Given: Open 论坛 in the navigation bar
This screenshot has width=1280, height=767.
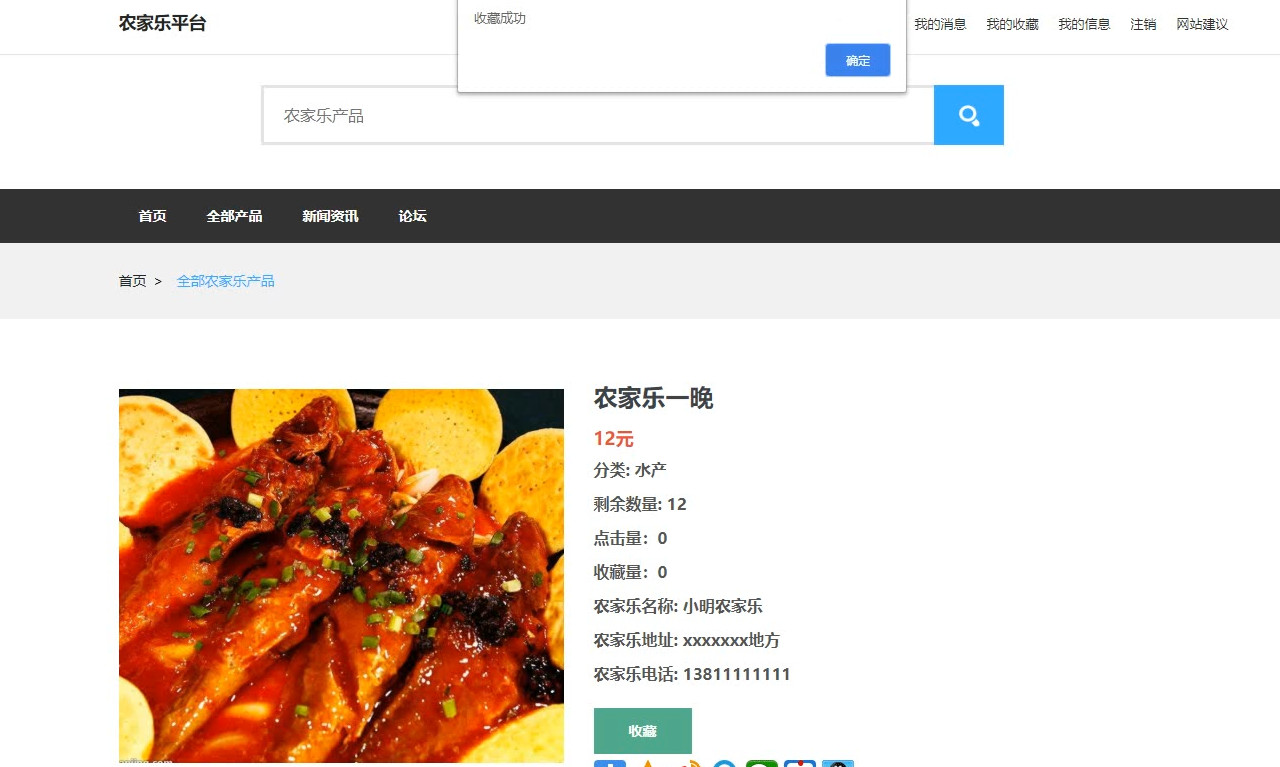Looking at the screenshot, I should 412,216.
